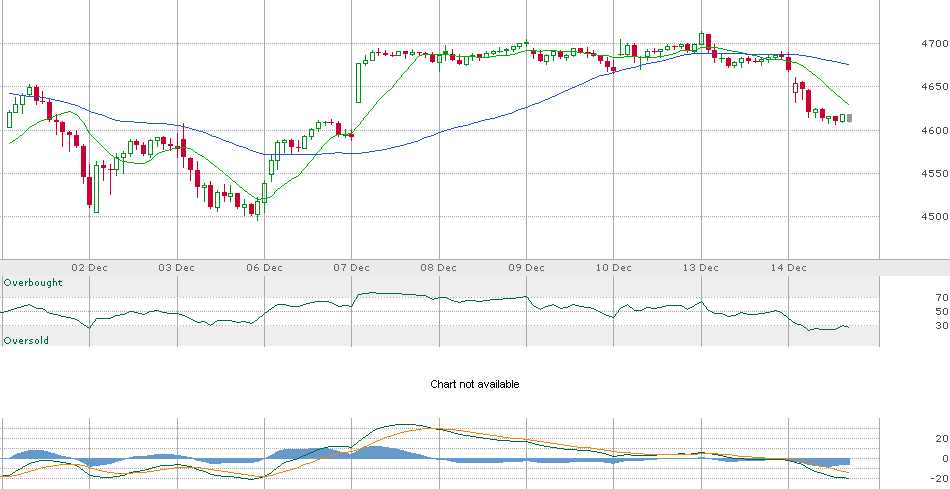Click the 02 Dec date label
950x489 pixels.
(x=89, y=268)
